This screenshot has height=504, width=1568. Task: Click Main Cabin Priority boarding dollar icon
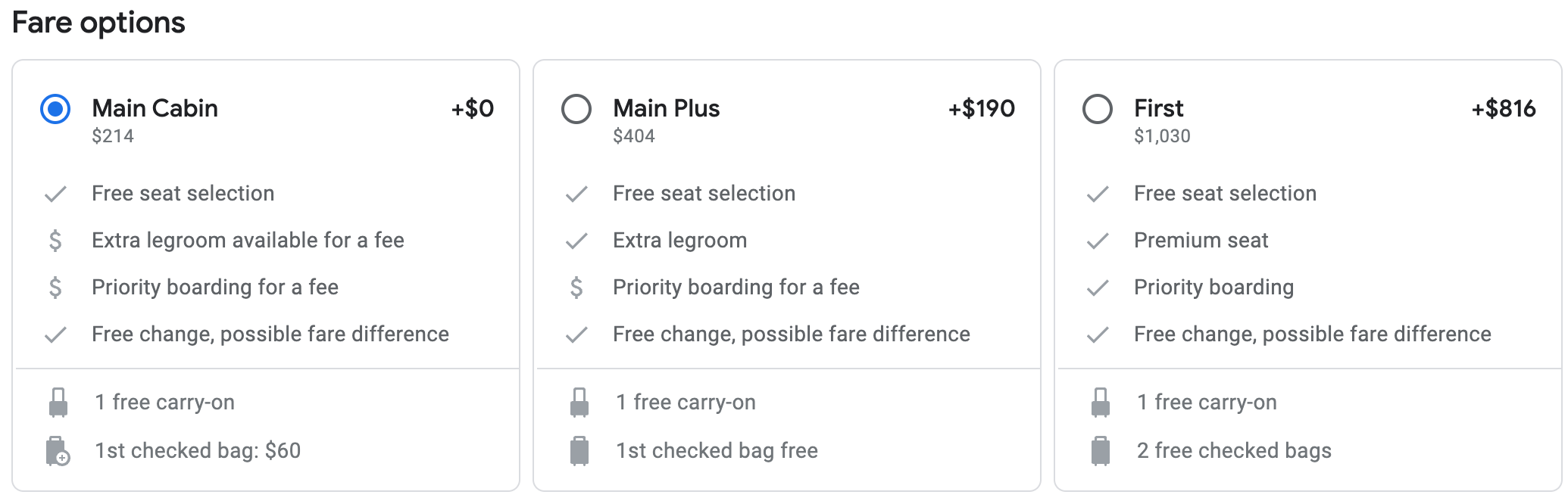tap(55, 288)
